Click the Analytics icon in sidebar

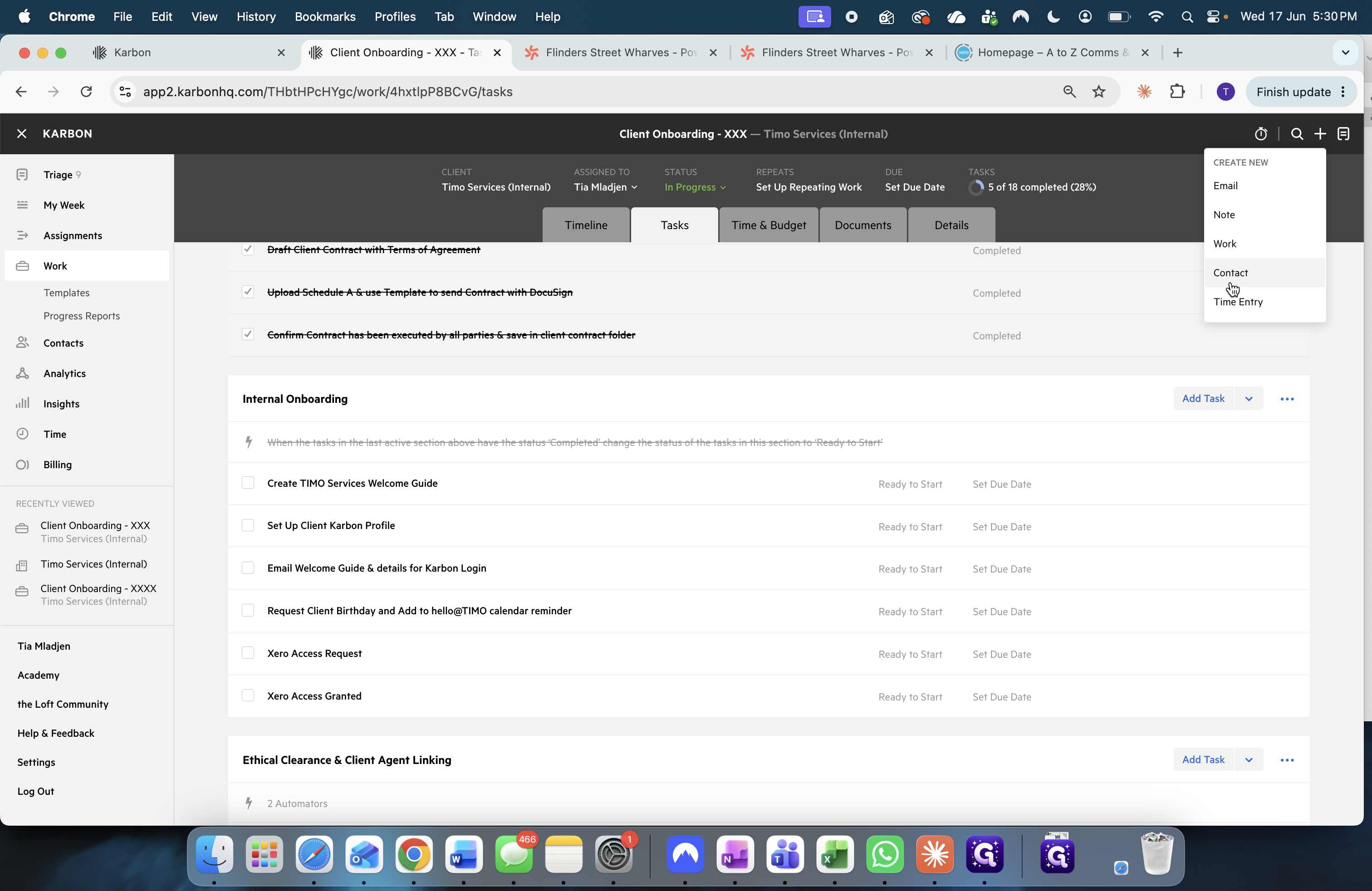click(x=23, y=373)
